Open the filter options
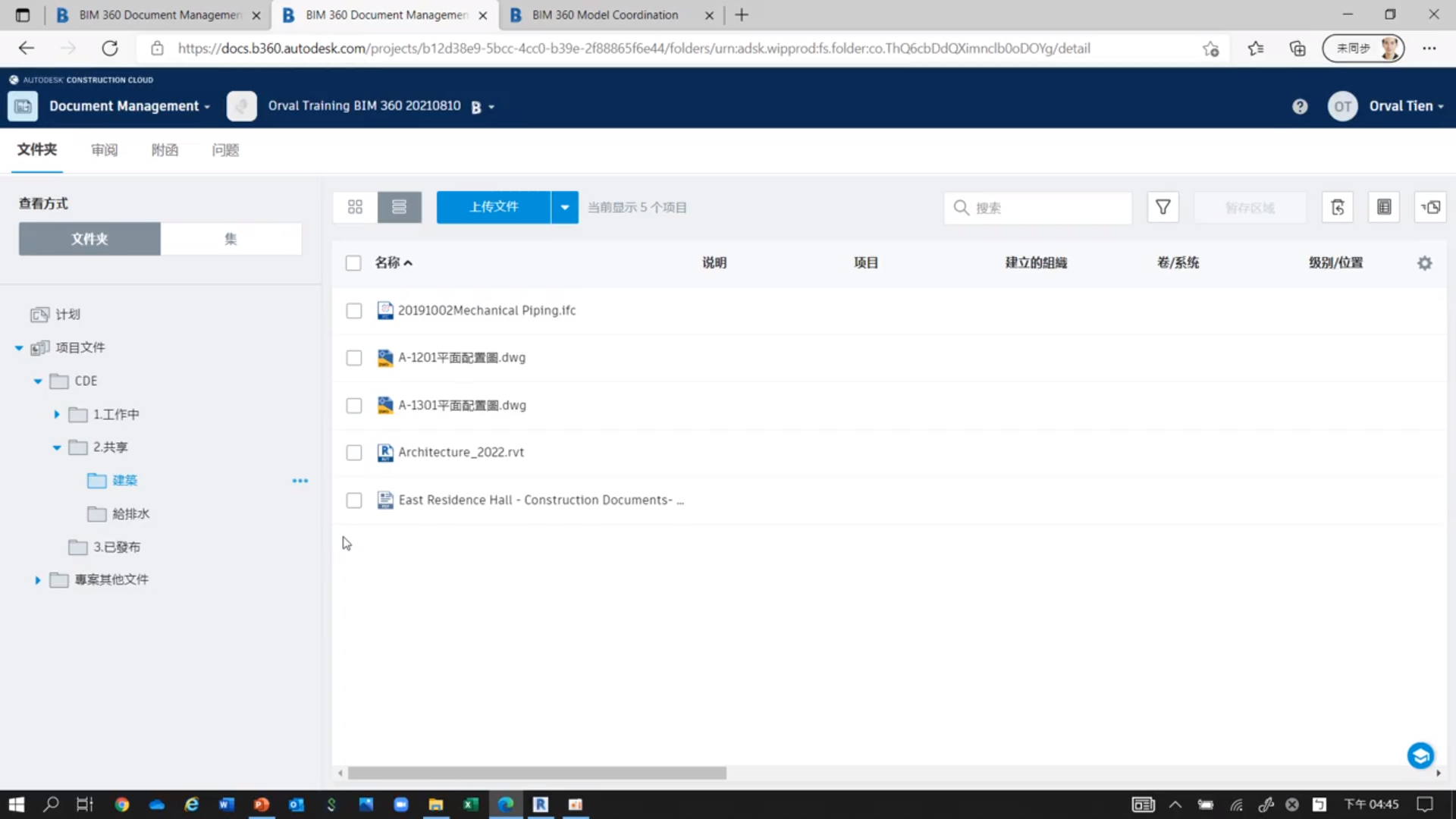The height and width of the screenshot is (819, 1456). click(1163, 207)
